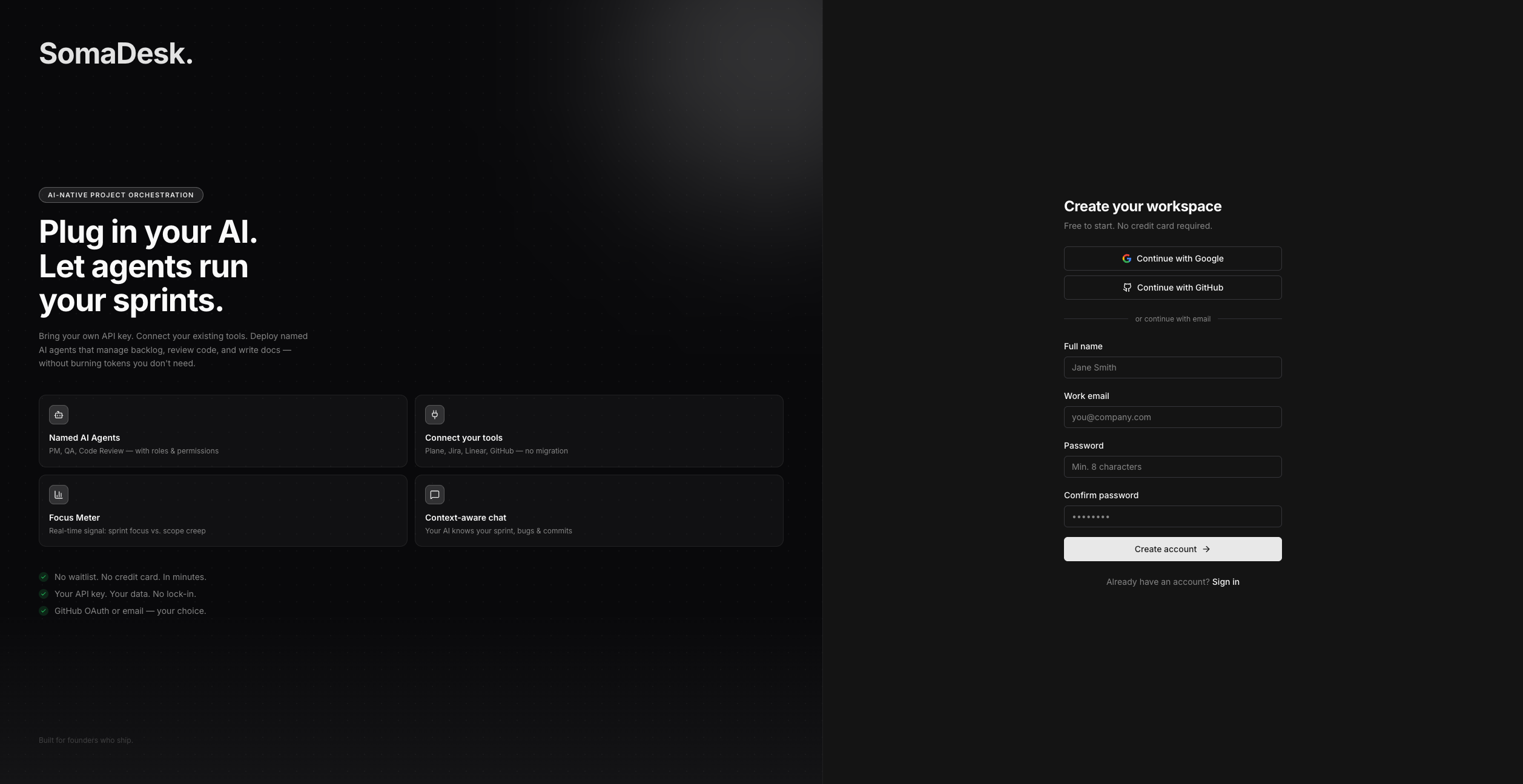Click 'No waitlist. No credit card' text
Viewport: 1523px width, 784px height.
(x=130, y=577)
